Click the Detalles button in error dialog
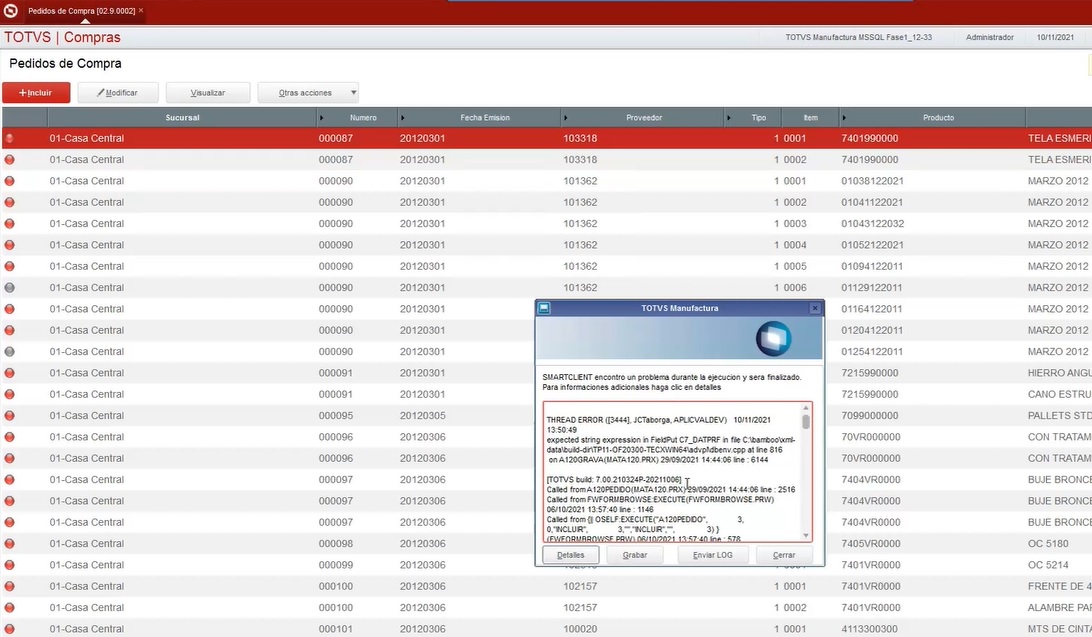 point(570,555)
